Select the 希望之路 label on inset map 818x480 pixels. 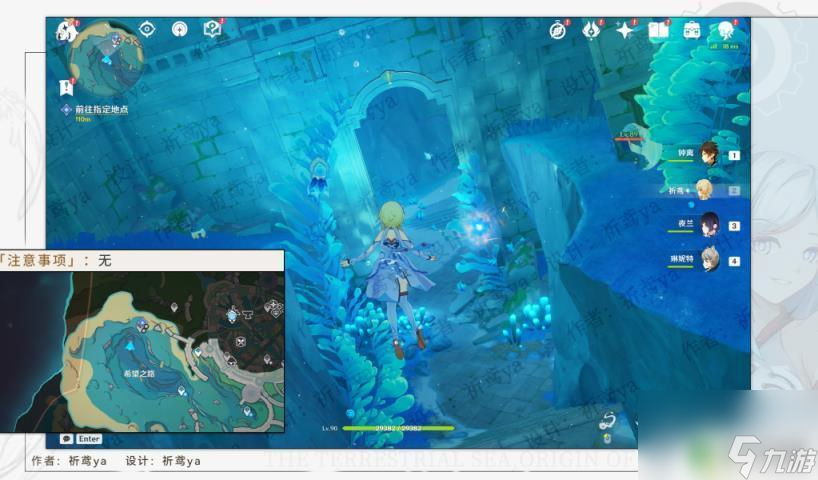point(139,374)
